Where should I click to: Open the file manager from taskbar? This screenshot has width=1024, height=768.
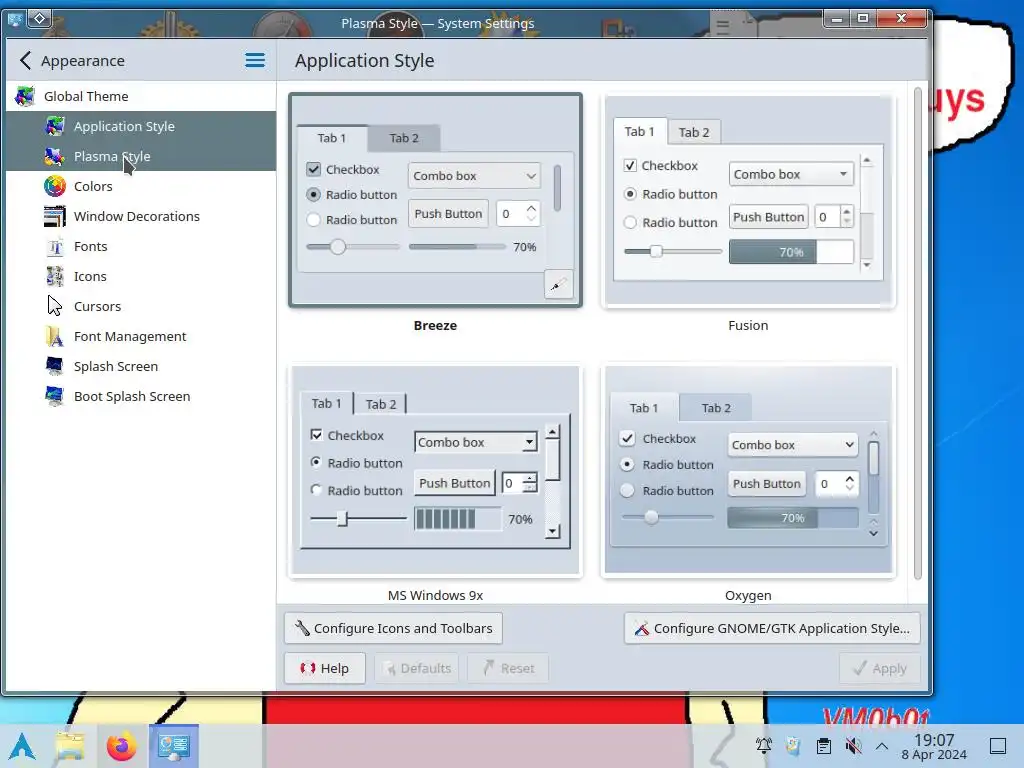point(70,746)
